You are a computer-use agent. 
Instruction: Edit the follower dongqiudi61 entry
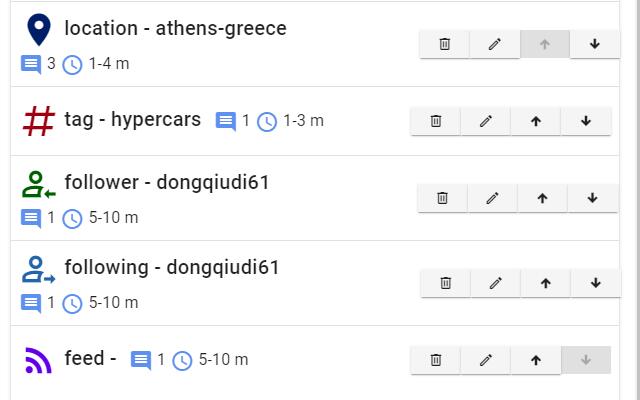(493, 198)
